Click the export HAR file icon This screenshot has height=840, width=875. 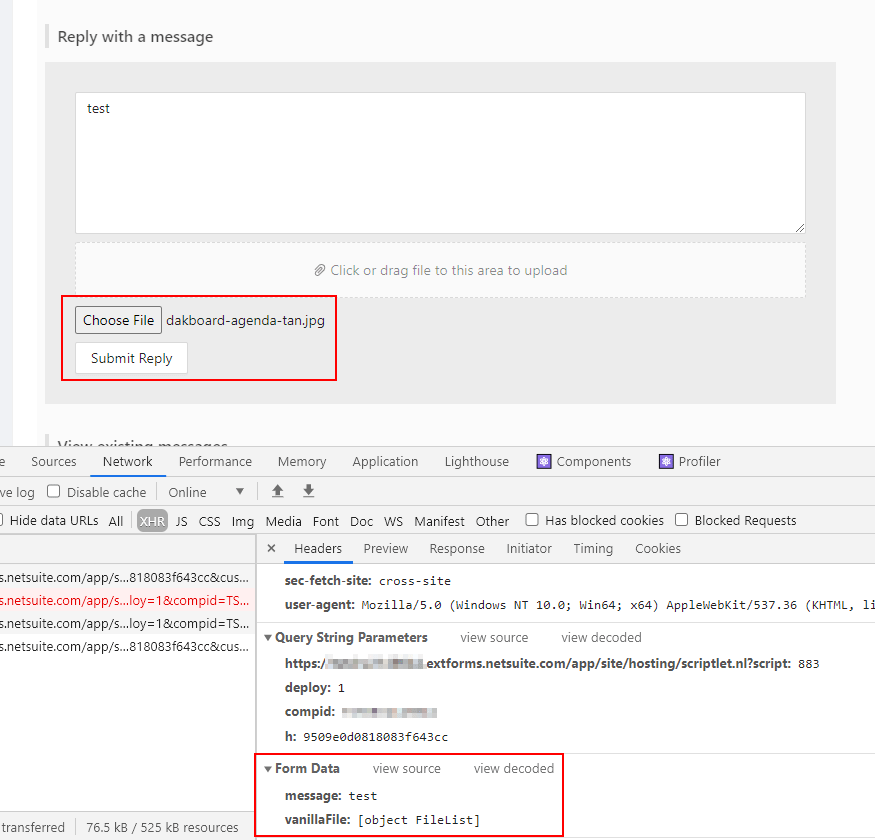click(308, 491)
